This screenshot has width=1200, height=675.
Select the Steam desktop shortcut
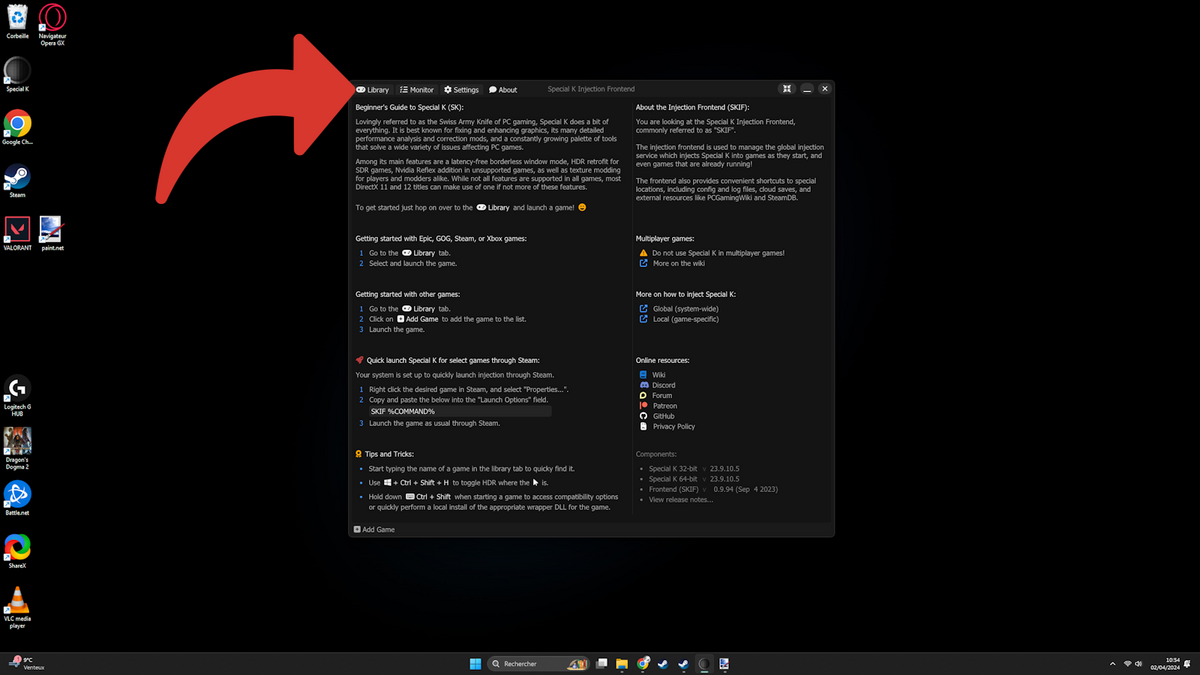17,181
